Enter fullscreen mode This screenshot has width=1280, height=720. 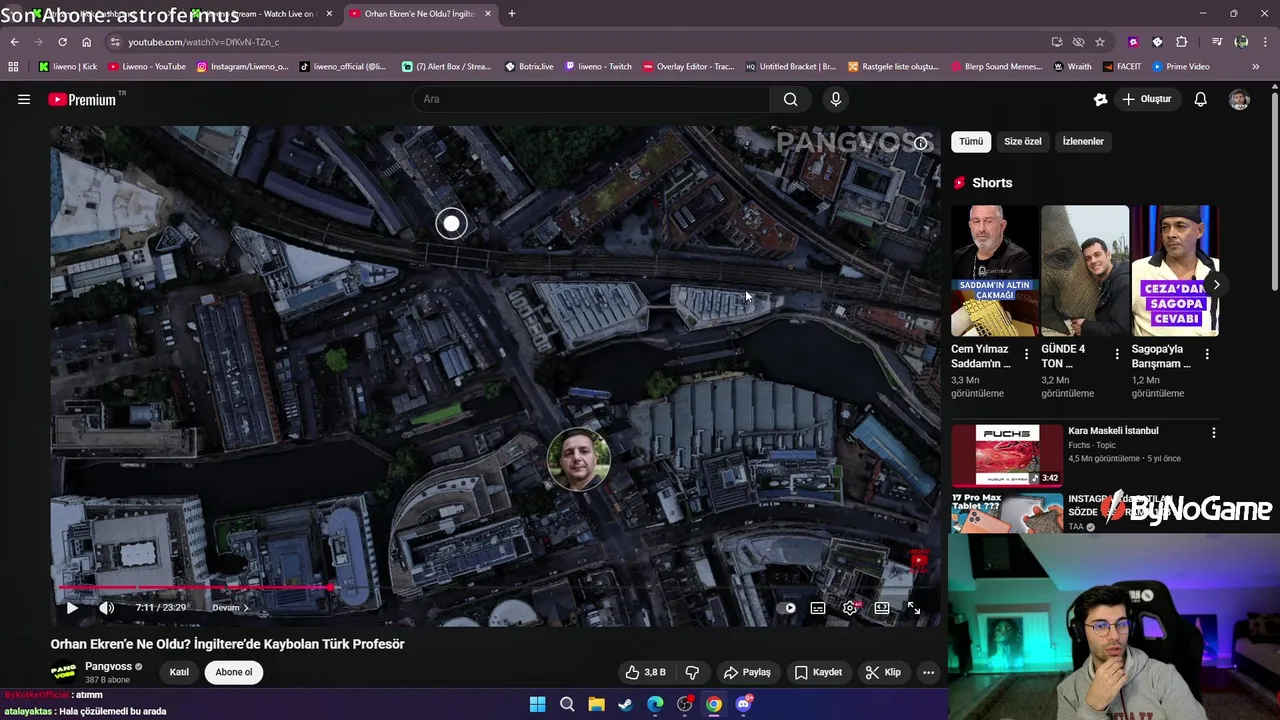[914, 607]
